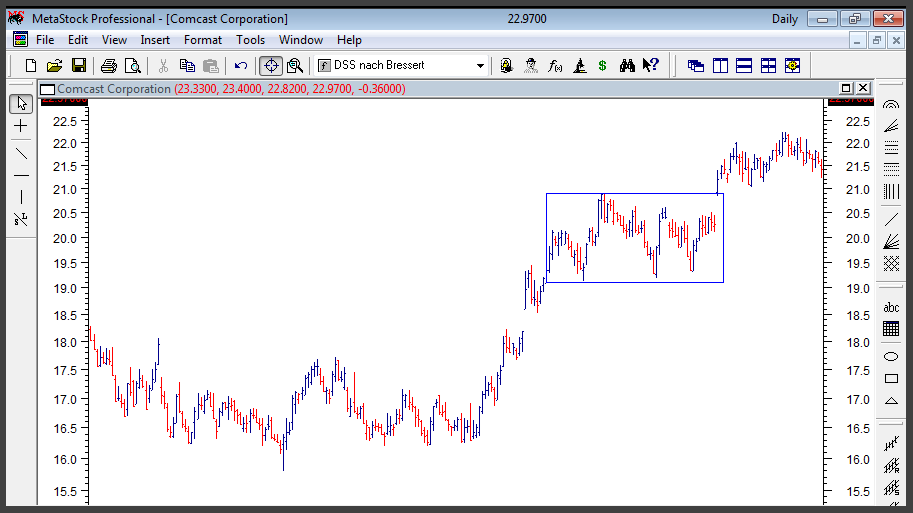Select the thin diagonal line tool in right palette
Viewport: 913px width, 513px height.
(891, 219)
